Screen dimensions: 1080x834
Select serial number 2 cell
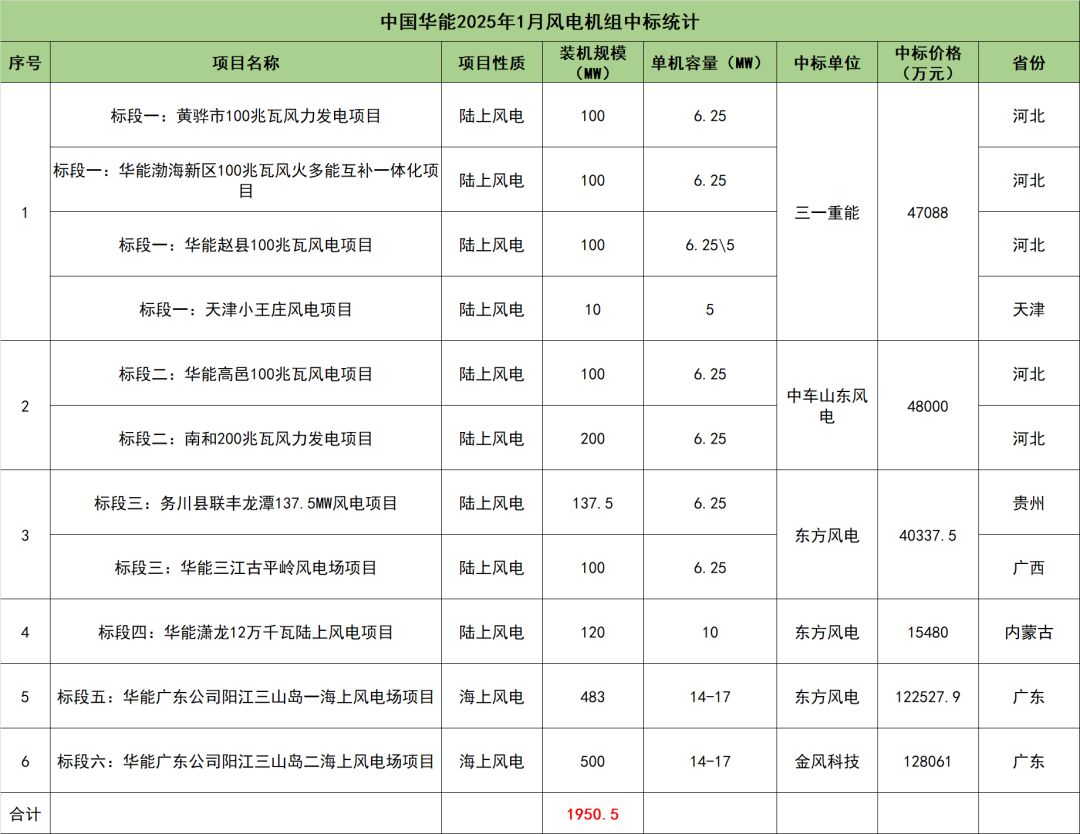coord(25,406)
